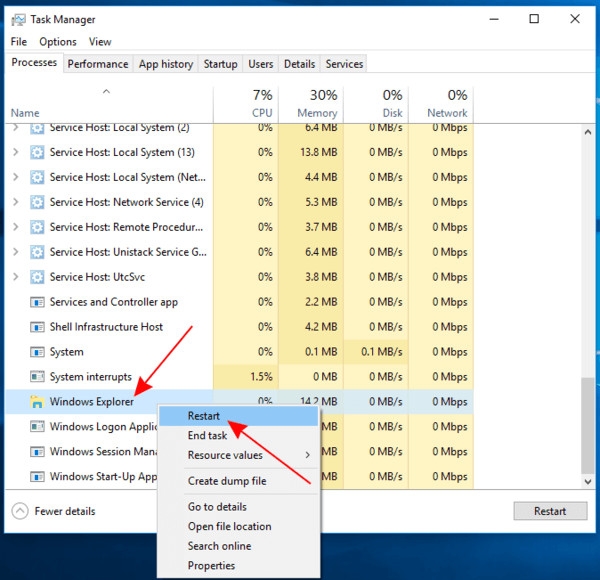Maximize the Task Manager window
The height and width of the screenshot is (580, 600).
(x=534, y=19)
